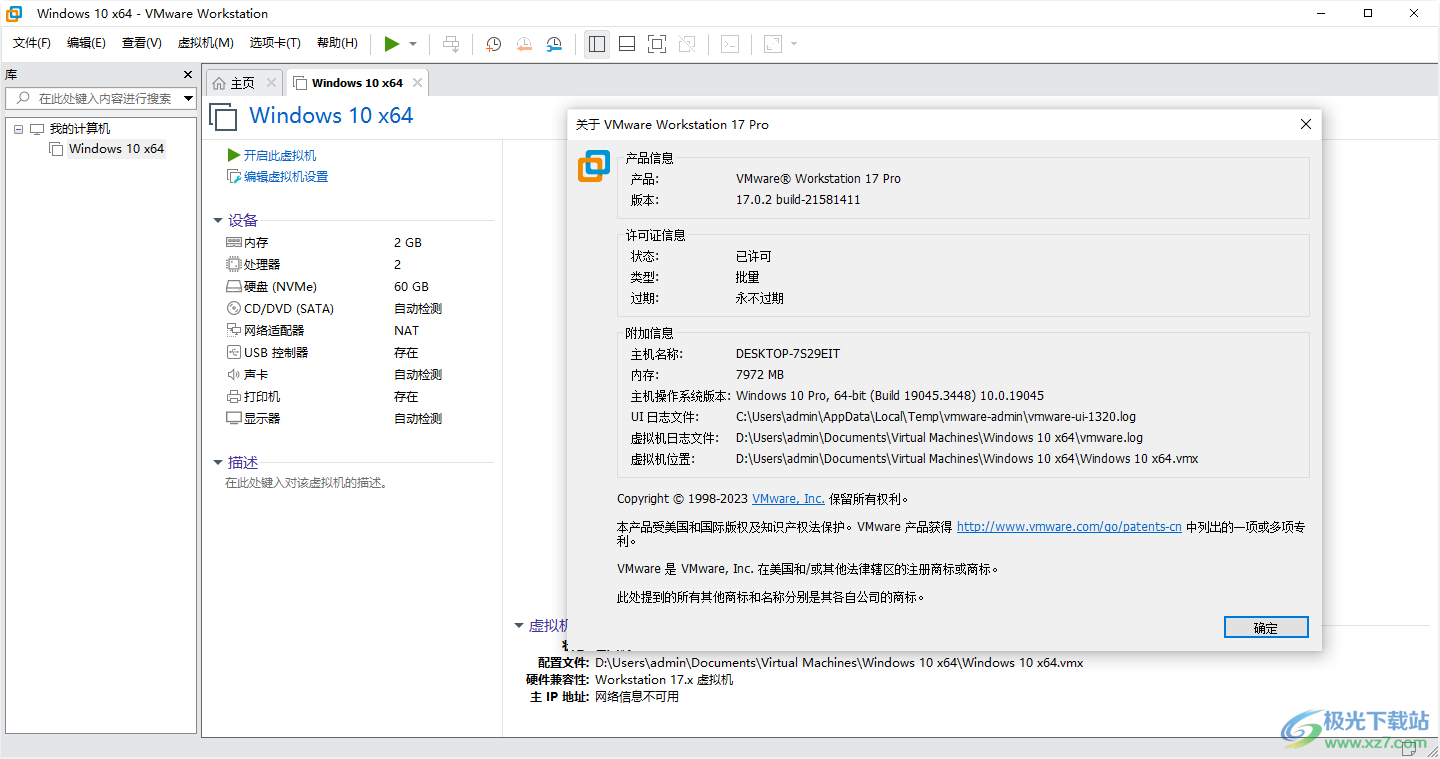Collapse the 我的计算机 tree node

tap(17, 128)
